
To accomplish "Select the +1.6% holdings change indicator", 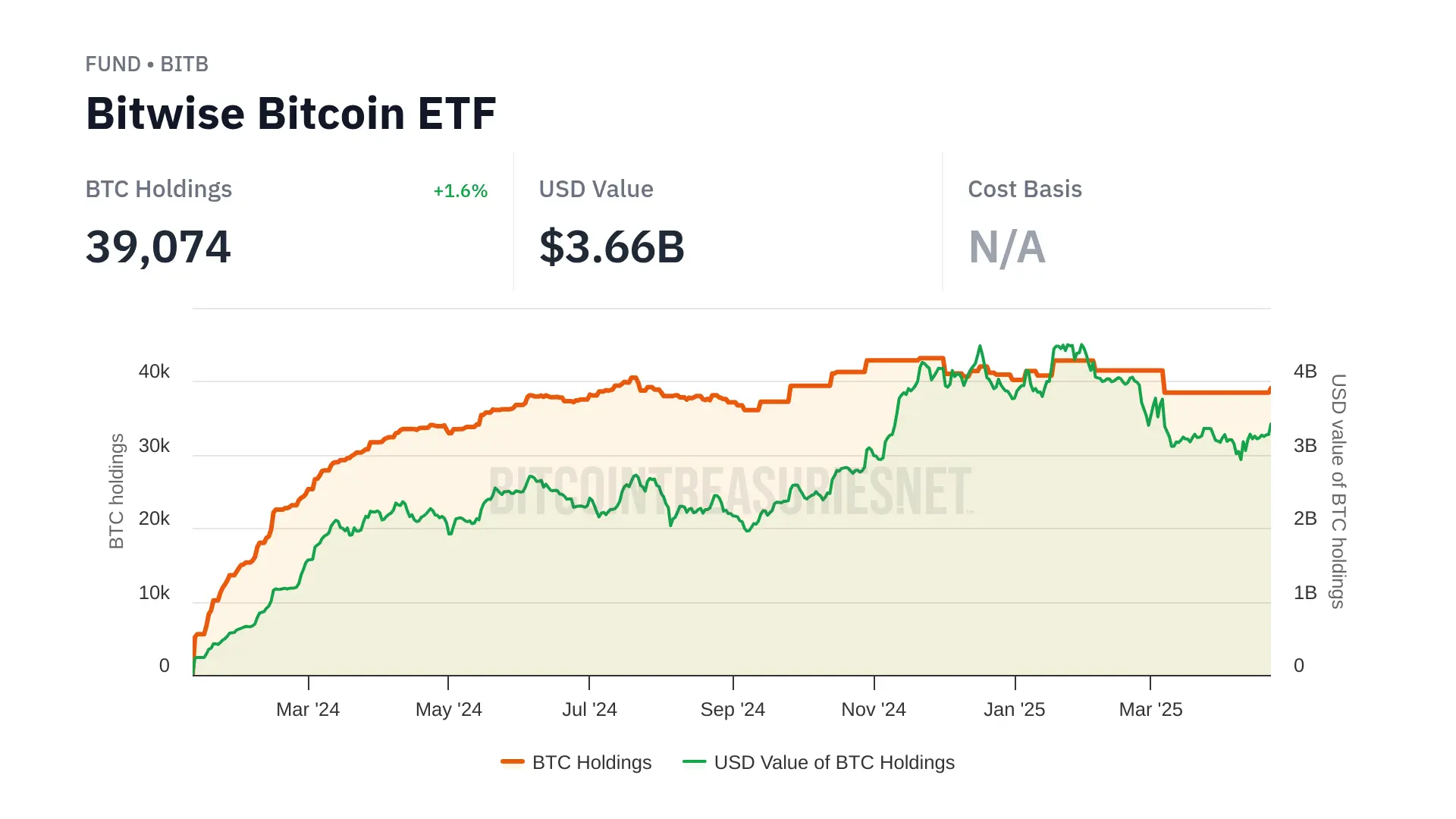I will 460,191.
